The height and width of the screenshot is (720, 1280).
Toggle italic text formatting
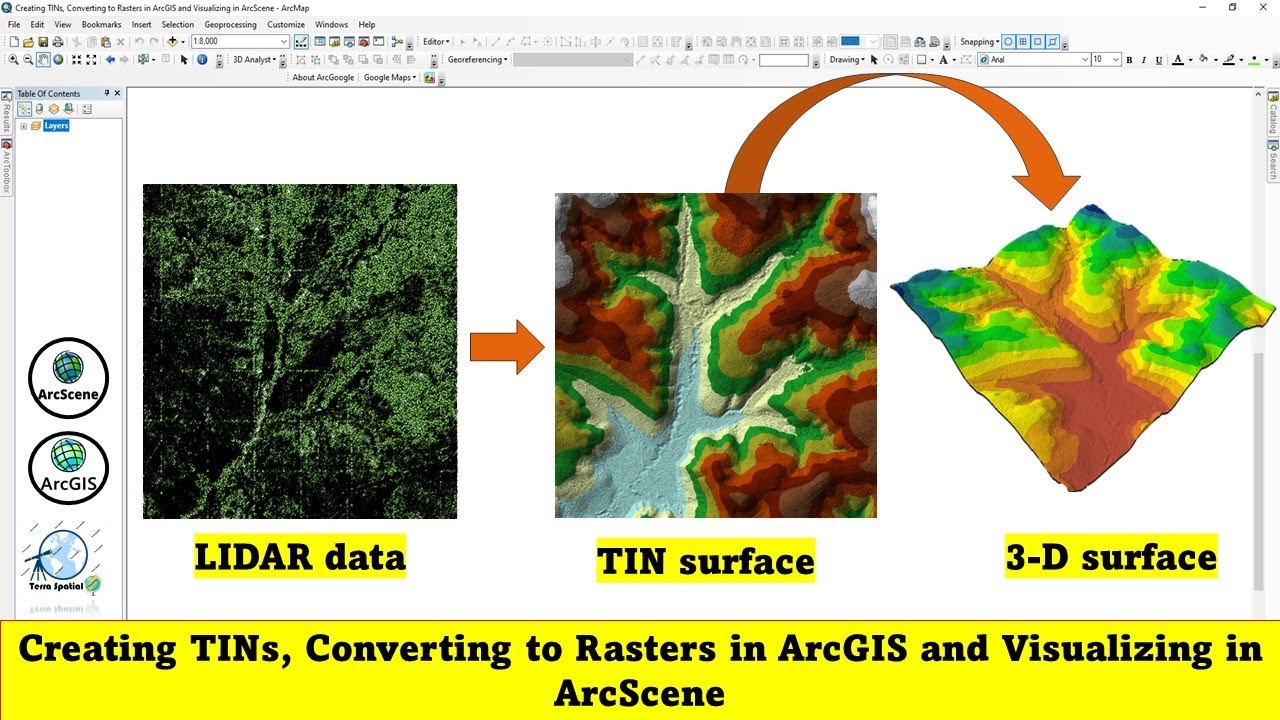click(1144, 60)
